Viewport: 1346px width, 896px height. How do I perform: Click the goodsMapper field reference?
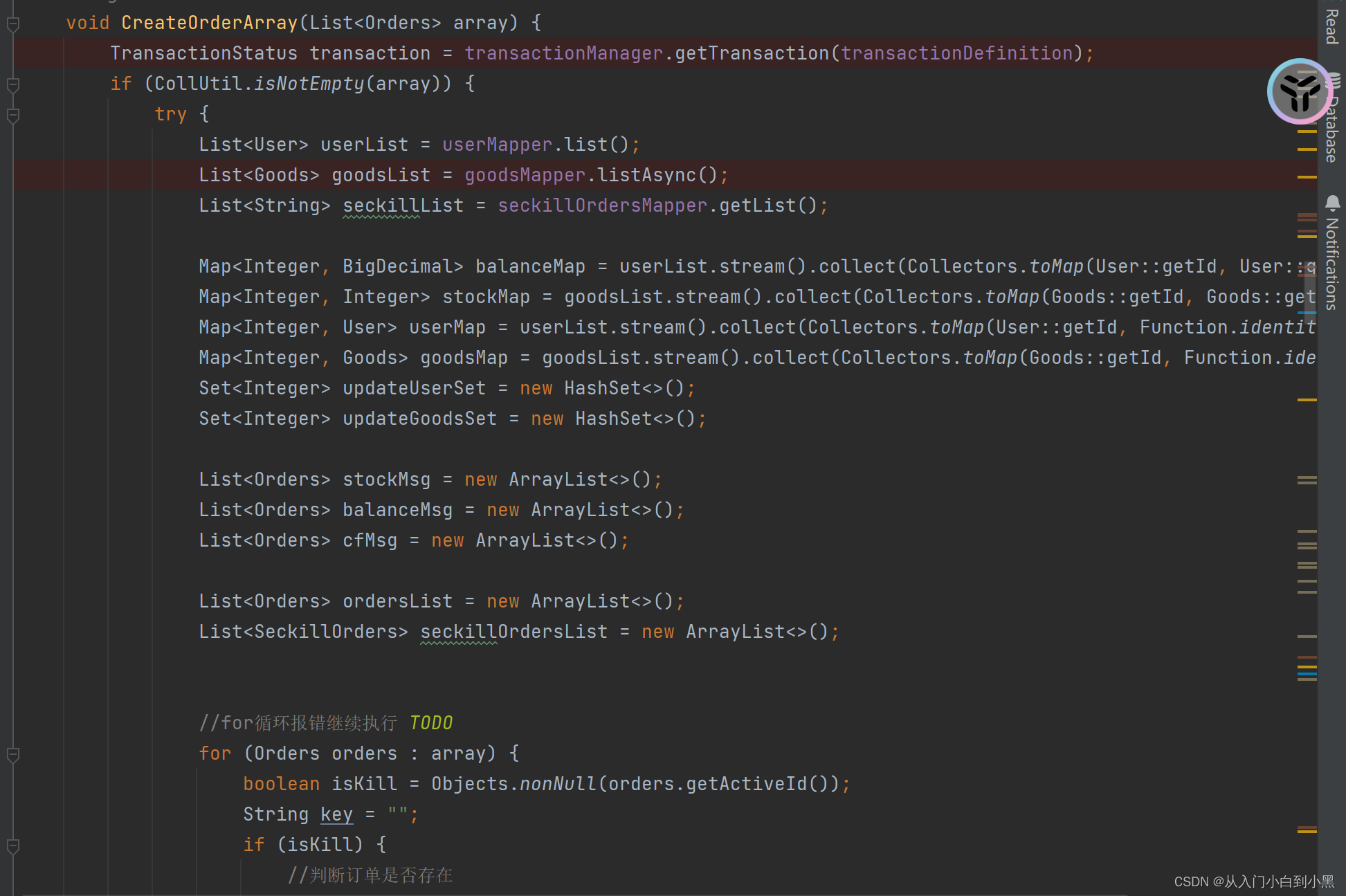click(x=525, y=175)
